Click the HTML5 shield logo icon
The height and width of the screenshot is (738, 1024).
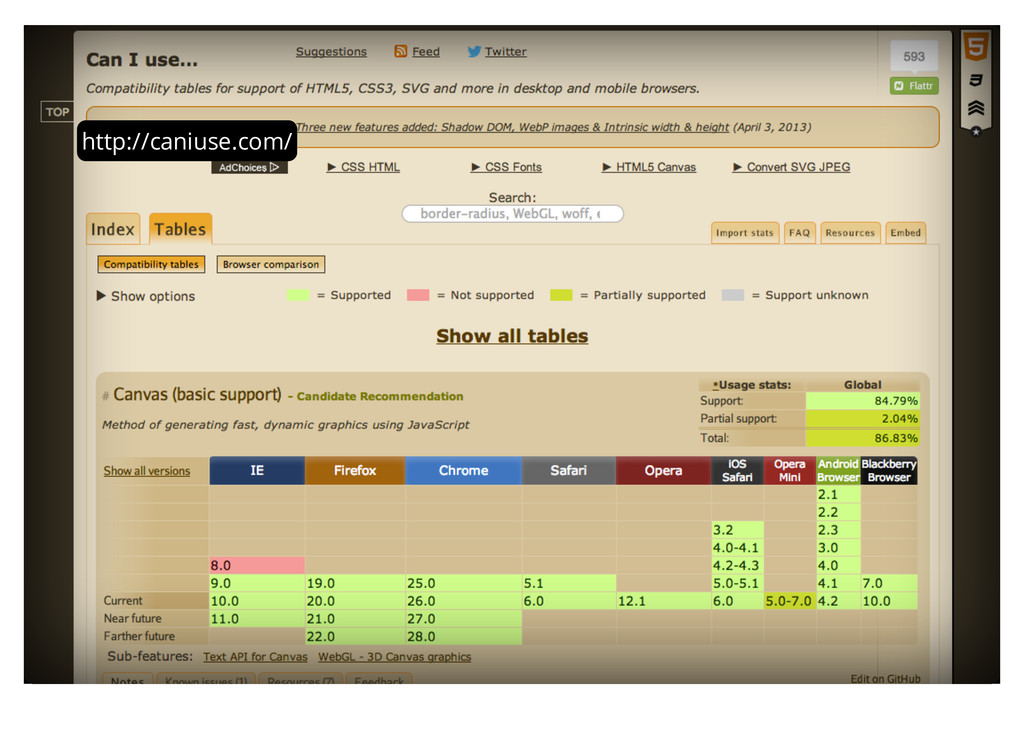pyautogui.click(x=976, y=46)
